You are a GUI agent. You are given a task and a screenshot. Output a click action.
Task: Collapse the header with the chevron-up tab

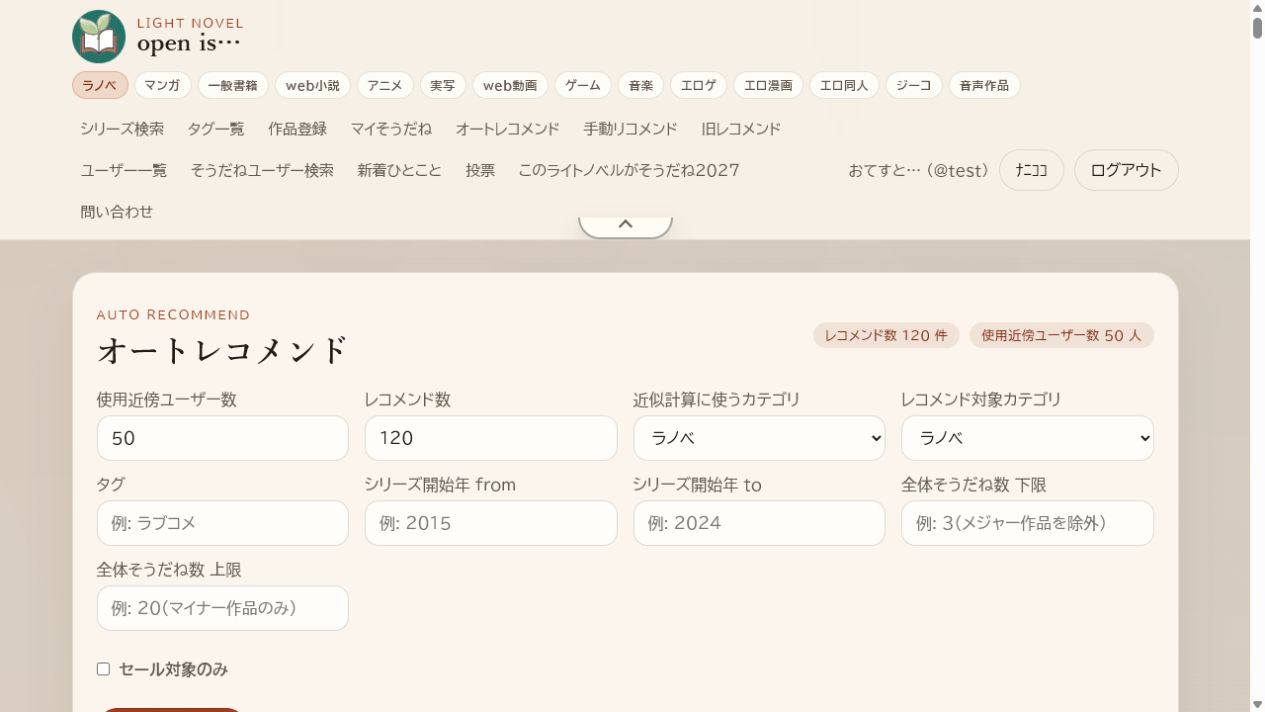[625, 225]
